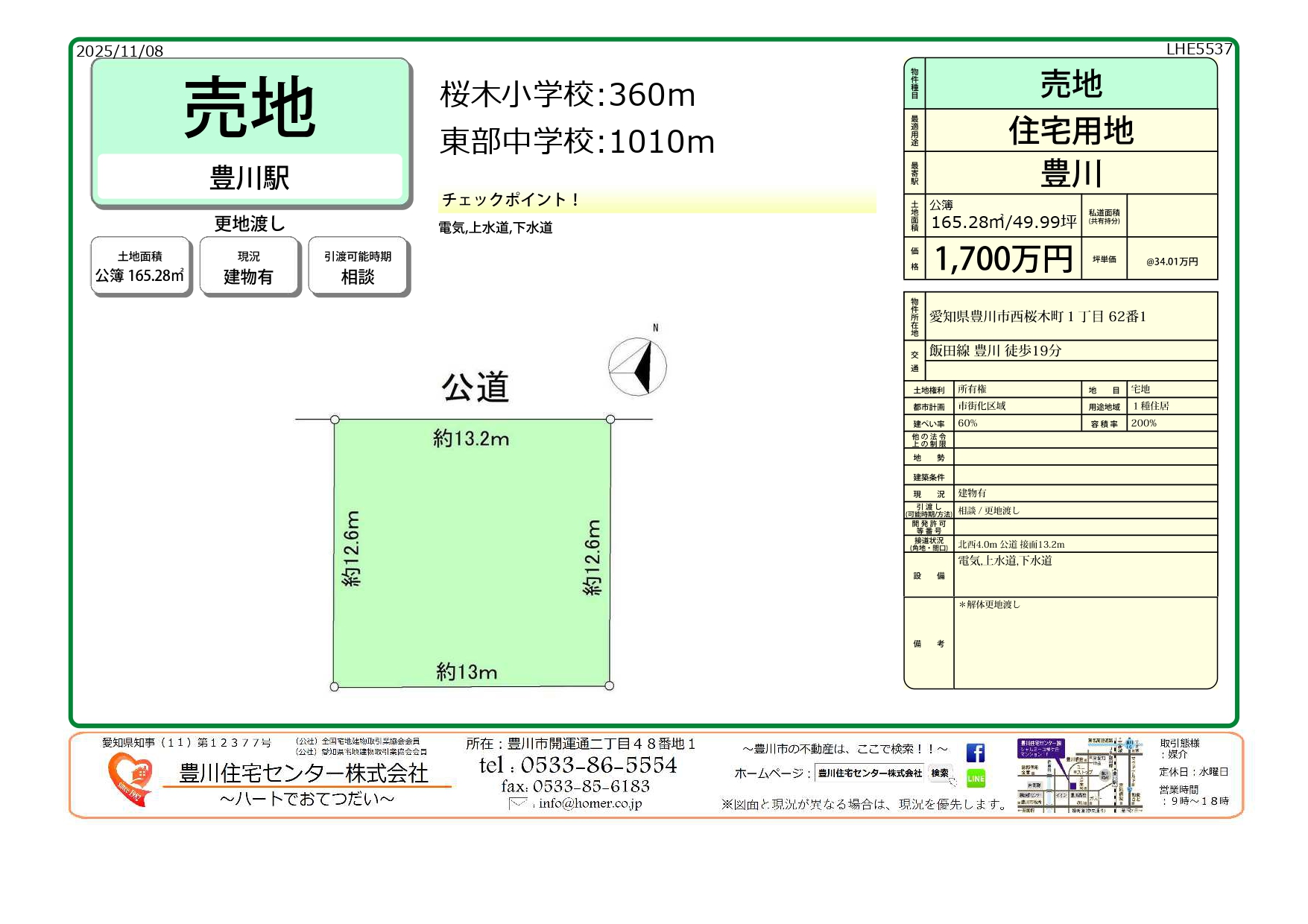The image size is (1308, 924).
Task: Click the Facebook icon in the footer
Action: 975,753
